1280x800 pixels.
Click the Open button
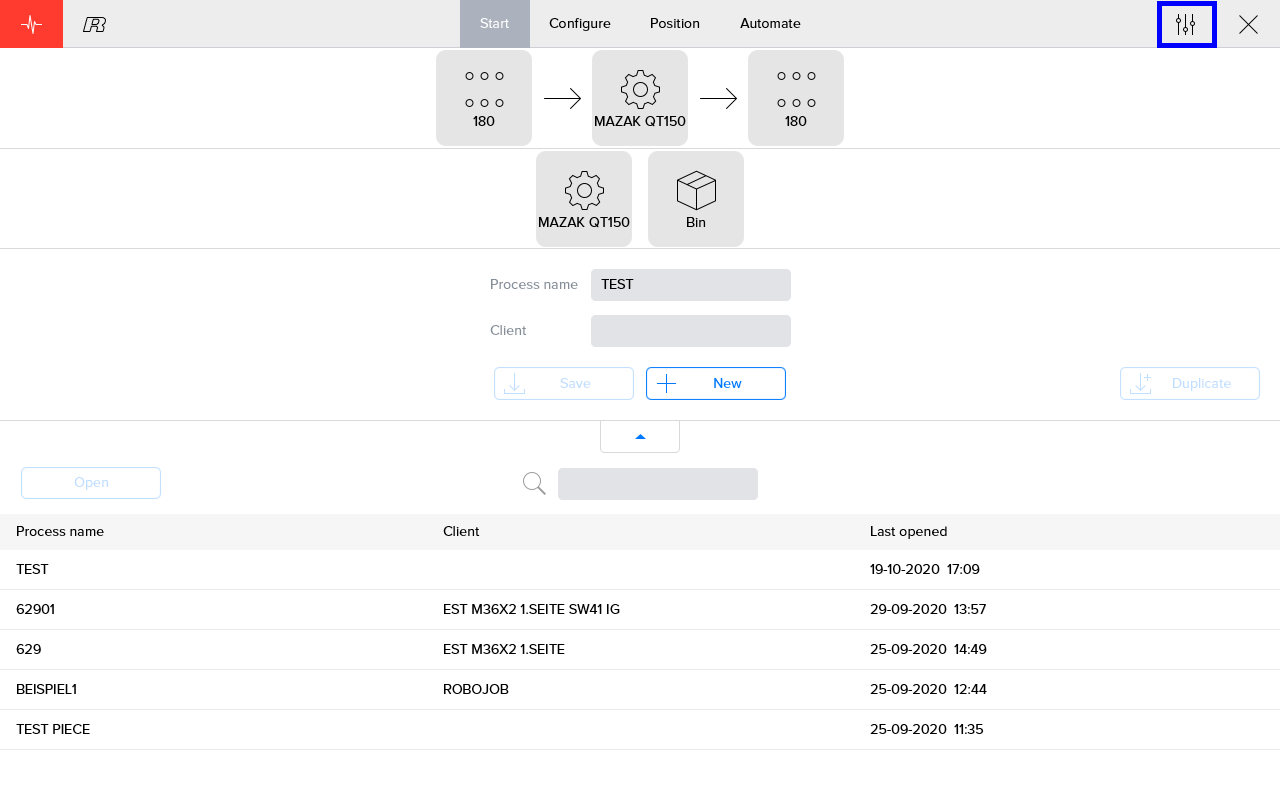(x=91, y=483)
